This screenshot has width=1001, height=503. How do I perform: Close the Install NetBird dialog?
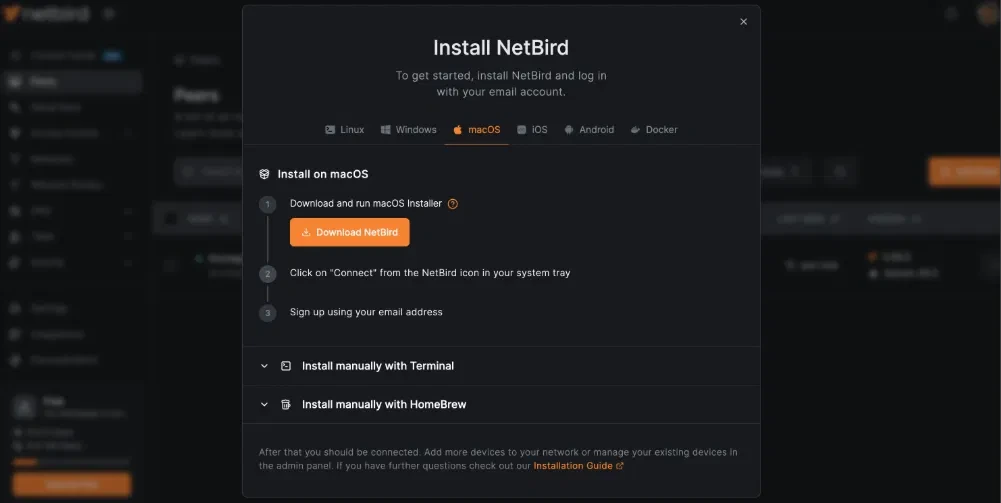pyautogui.click(x=743, y=22)
